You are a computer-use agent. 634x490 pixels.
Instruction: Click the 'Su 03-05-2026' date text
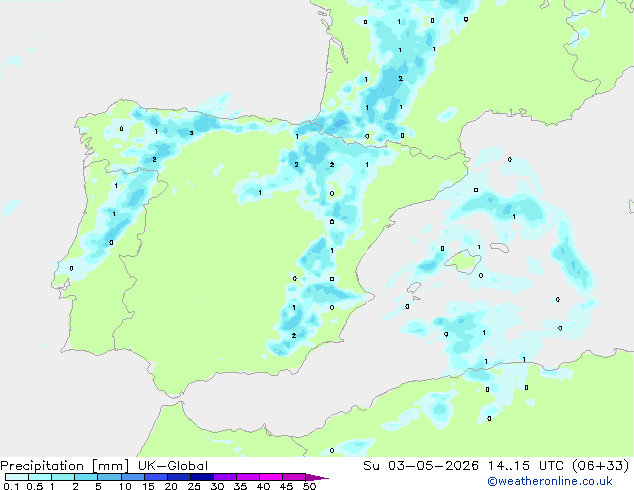421,466
